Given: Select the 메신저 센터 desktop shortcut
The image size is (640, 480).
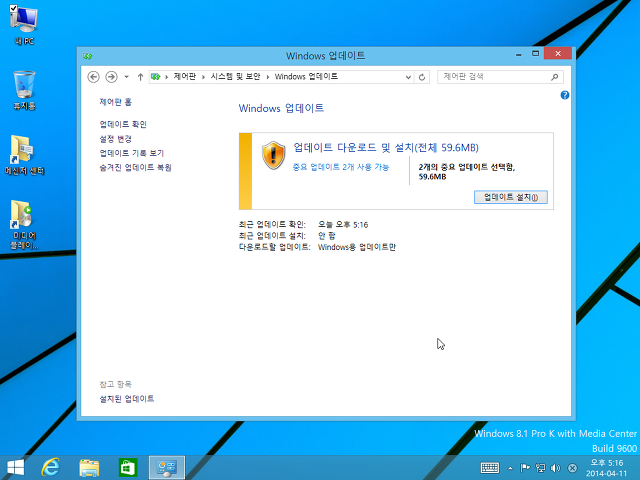Looking at the screenshot, I should click(x=24, y=155).
